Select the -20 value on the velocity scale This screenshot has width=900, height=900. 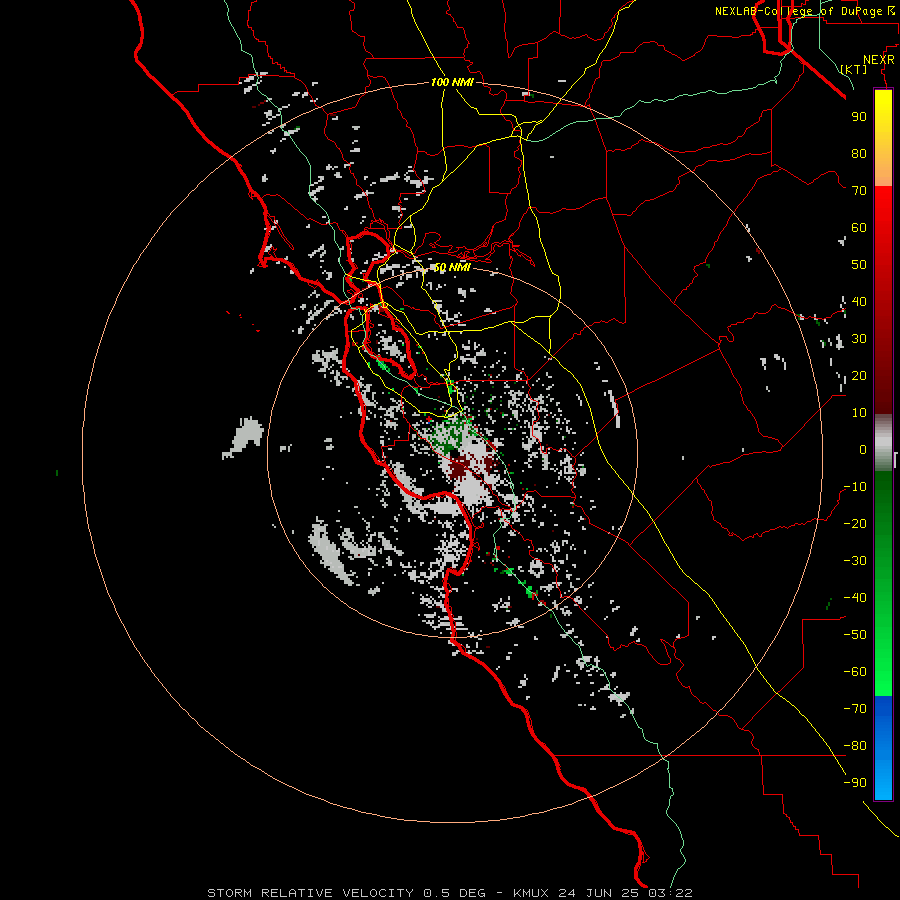coord(855,523)
